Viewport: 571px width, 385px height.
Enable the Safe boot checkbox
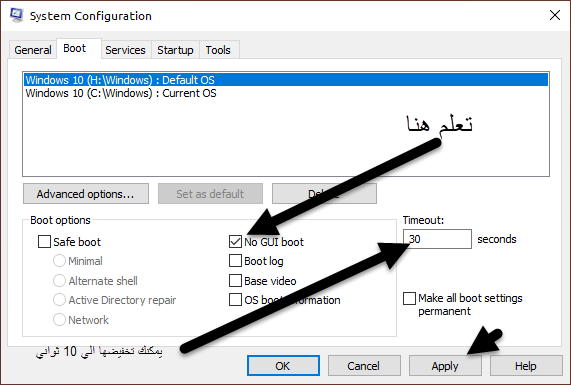point(44,241)
